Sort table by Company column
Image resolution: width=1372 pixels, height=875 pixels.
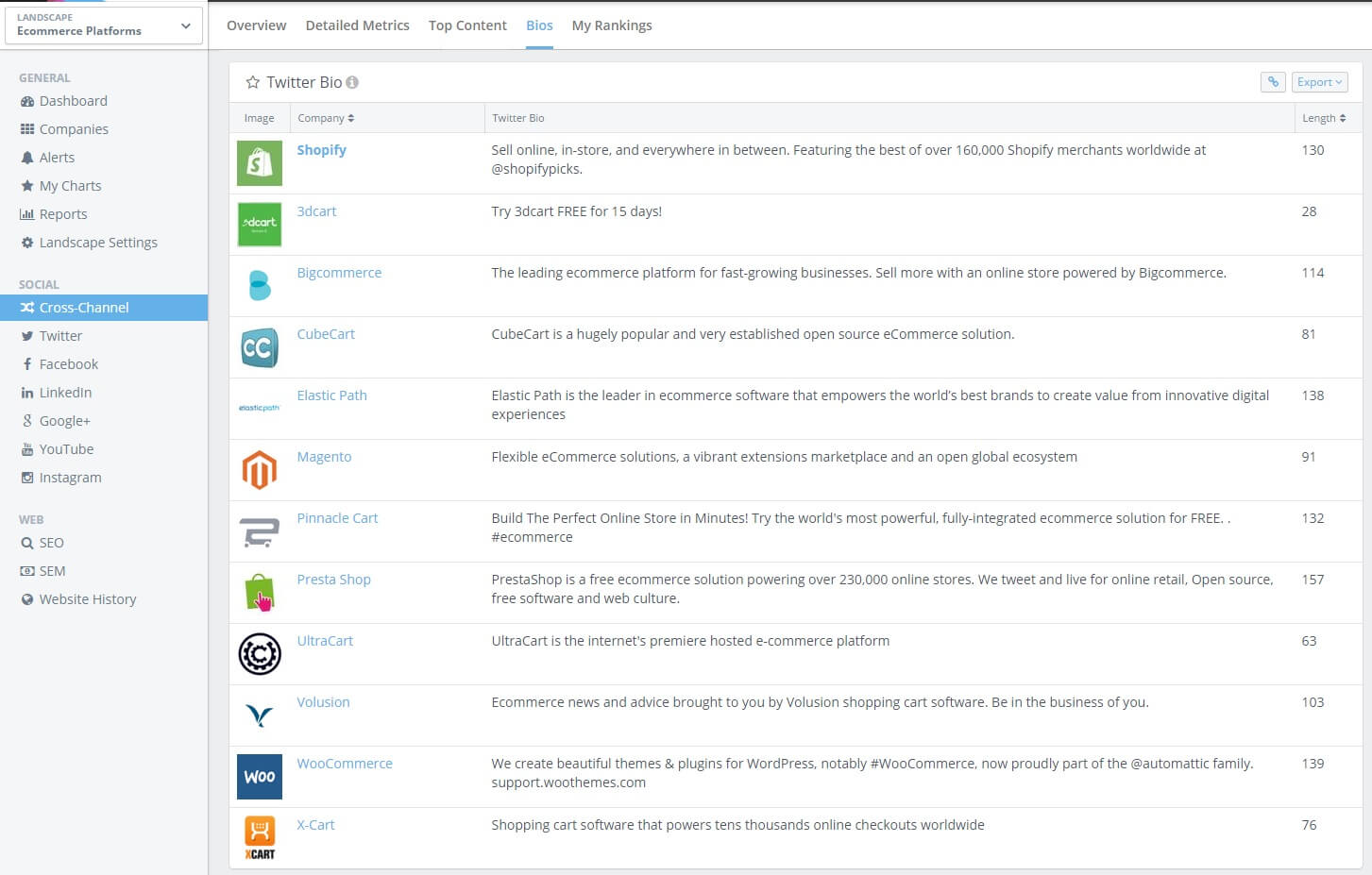(326, 118)
